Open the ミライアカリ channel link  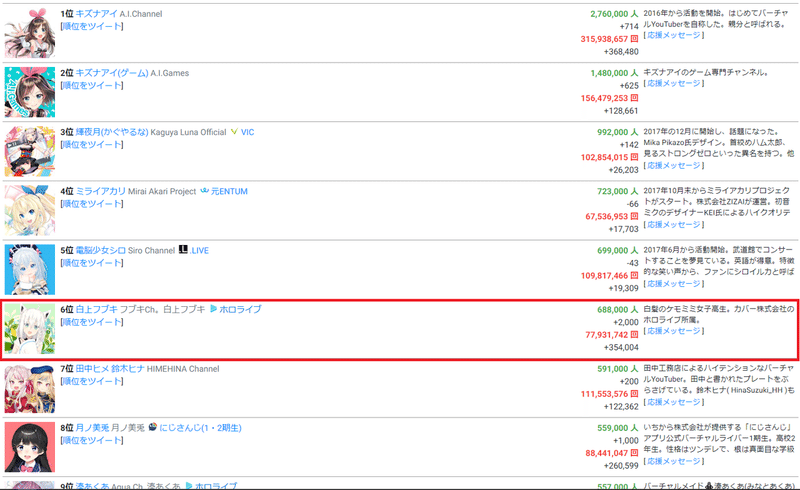click(101, 191)
